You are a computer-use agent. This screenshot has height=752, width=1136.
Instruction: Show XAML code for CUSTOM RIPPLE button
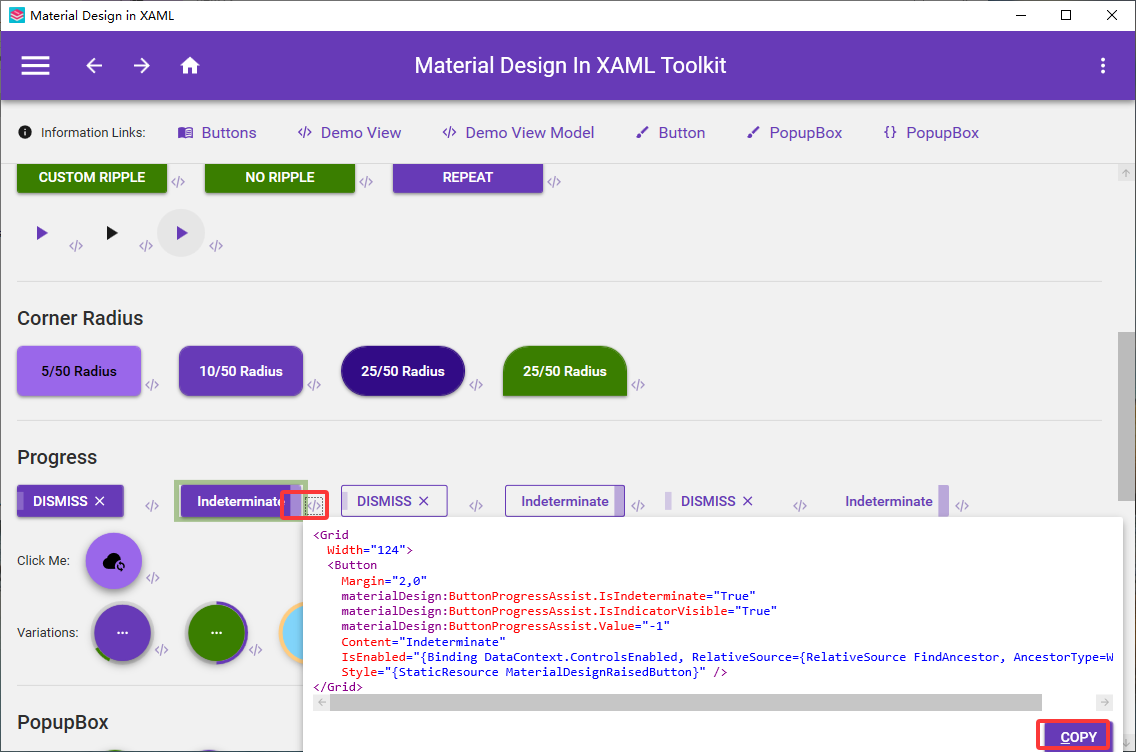point(178,182)
